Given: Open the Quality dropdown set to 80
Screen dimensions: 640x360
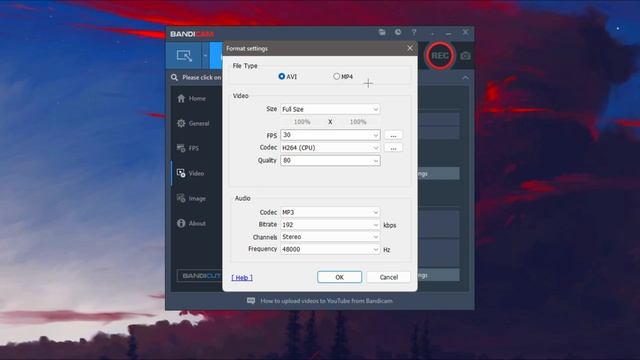Looking at the screenshot, I should coord(330,160).
